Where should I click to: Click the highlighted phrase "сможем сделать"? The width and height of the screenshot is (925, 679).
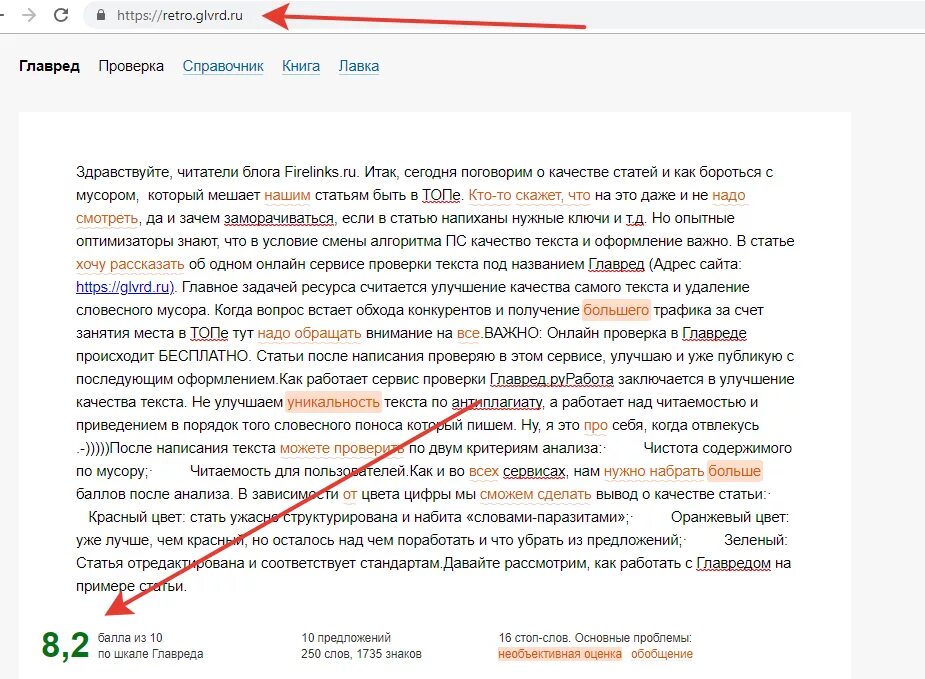tap(536, 494)
